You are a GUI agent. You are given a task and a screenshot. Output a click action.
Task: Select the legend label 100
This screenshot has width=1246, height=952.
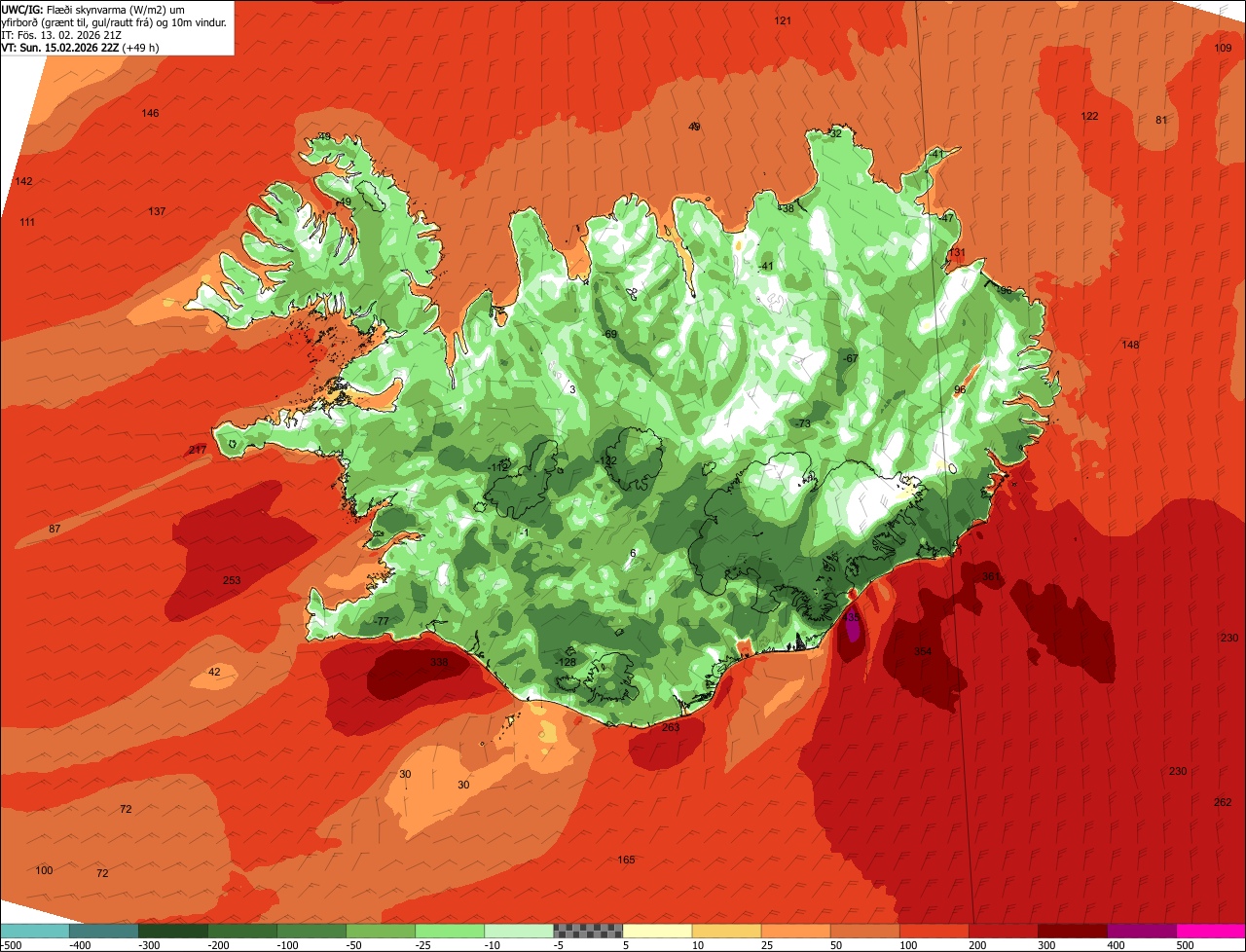(908, 945)
